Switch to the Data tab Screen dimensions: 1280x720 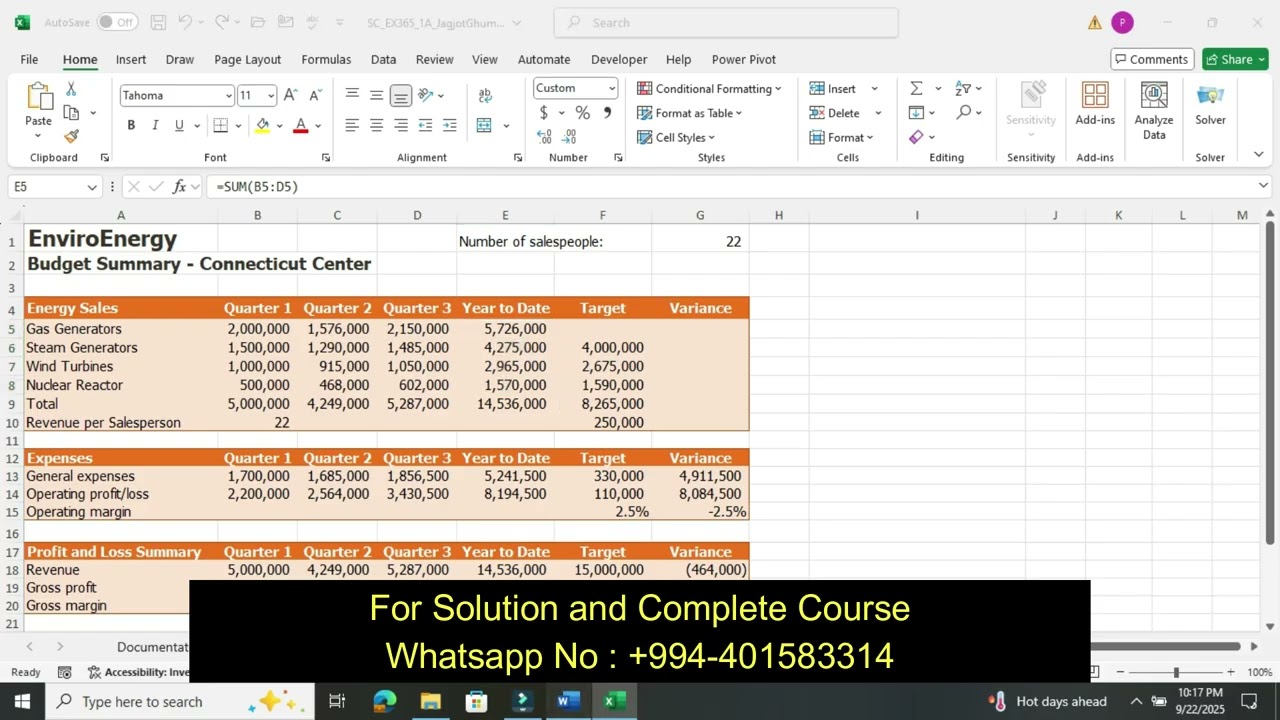[x=383, y=59]
